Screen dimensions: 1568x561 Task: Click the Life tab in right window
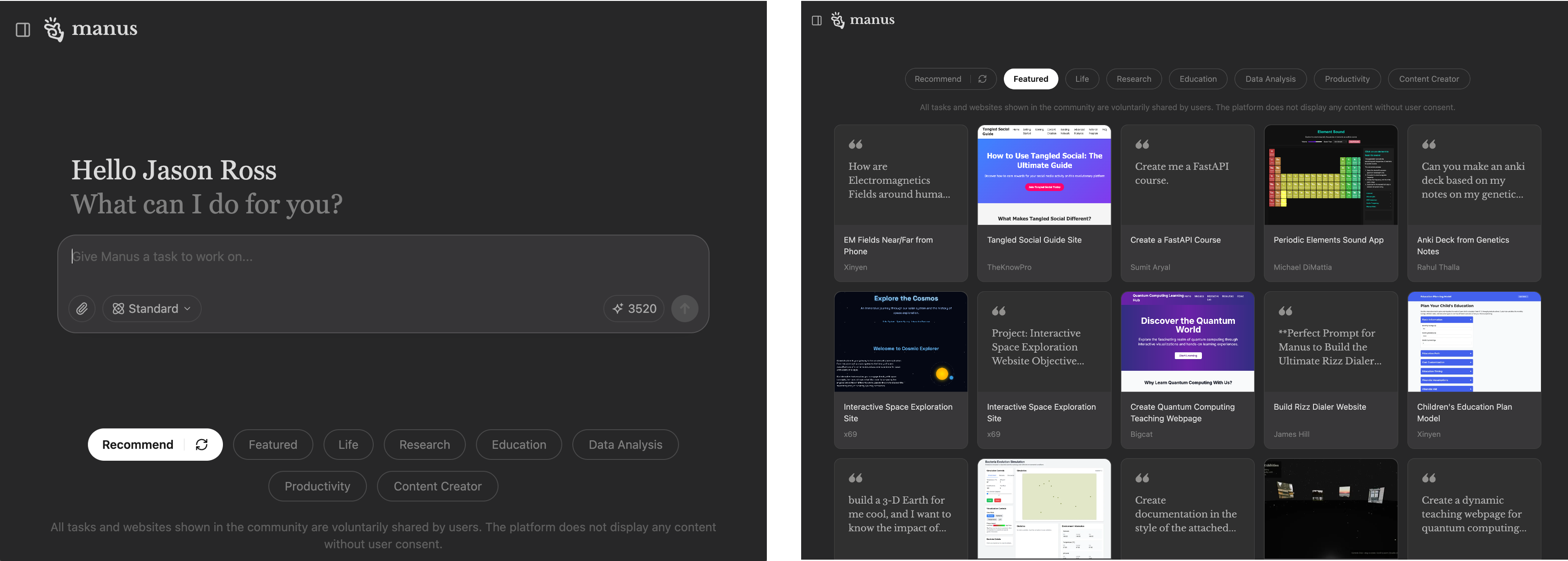1081,79
